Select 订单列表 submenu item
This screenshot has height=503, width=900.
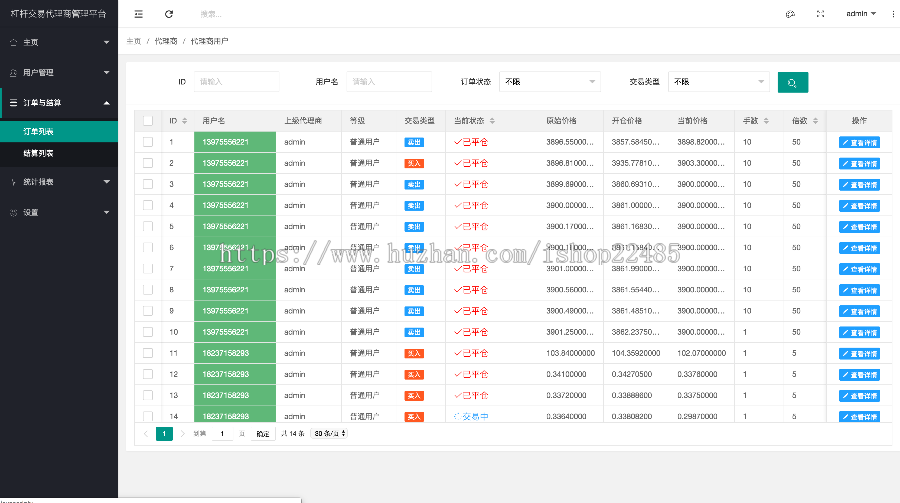(59, 131)
